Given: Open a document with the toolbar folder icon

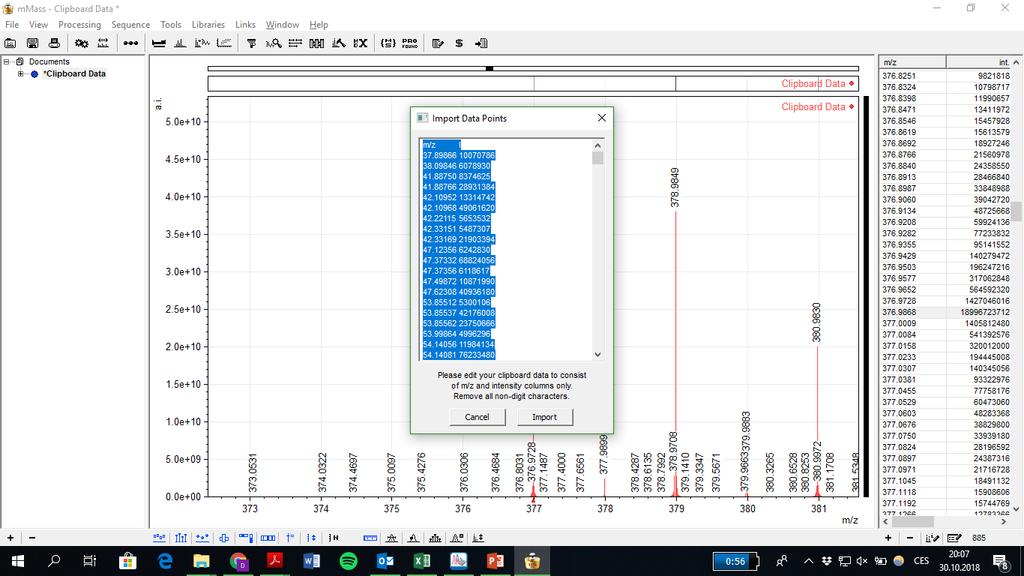Looking at the screenshot, I should pos(10,43).
